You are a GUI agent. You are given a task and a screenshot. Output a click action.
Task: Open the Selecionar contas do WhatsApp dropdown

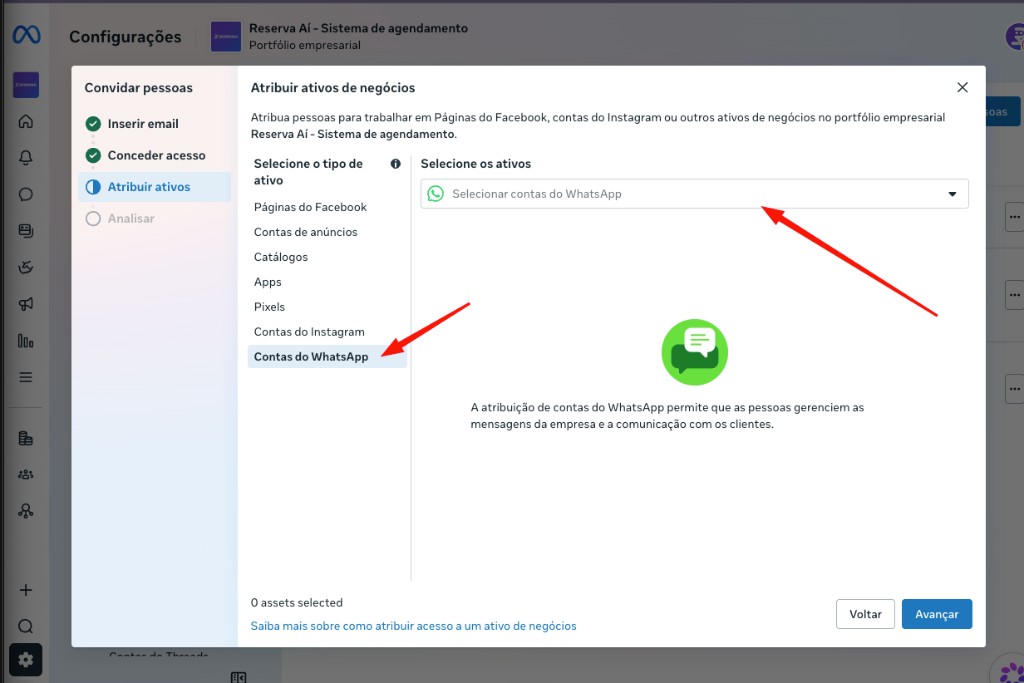point(694,194)
